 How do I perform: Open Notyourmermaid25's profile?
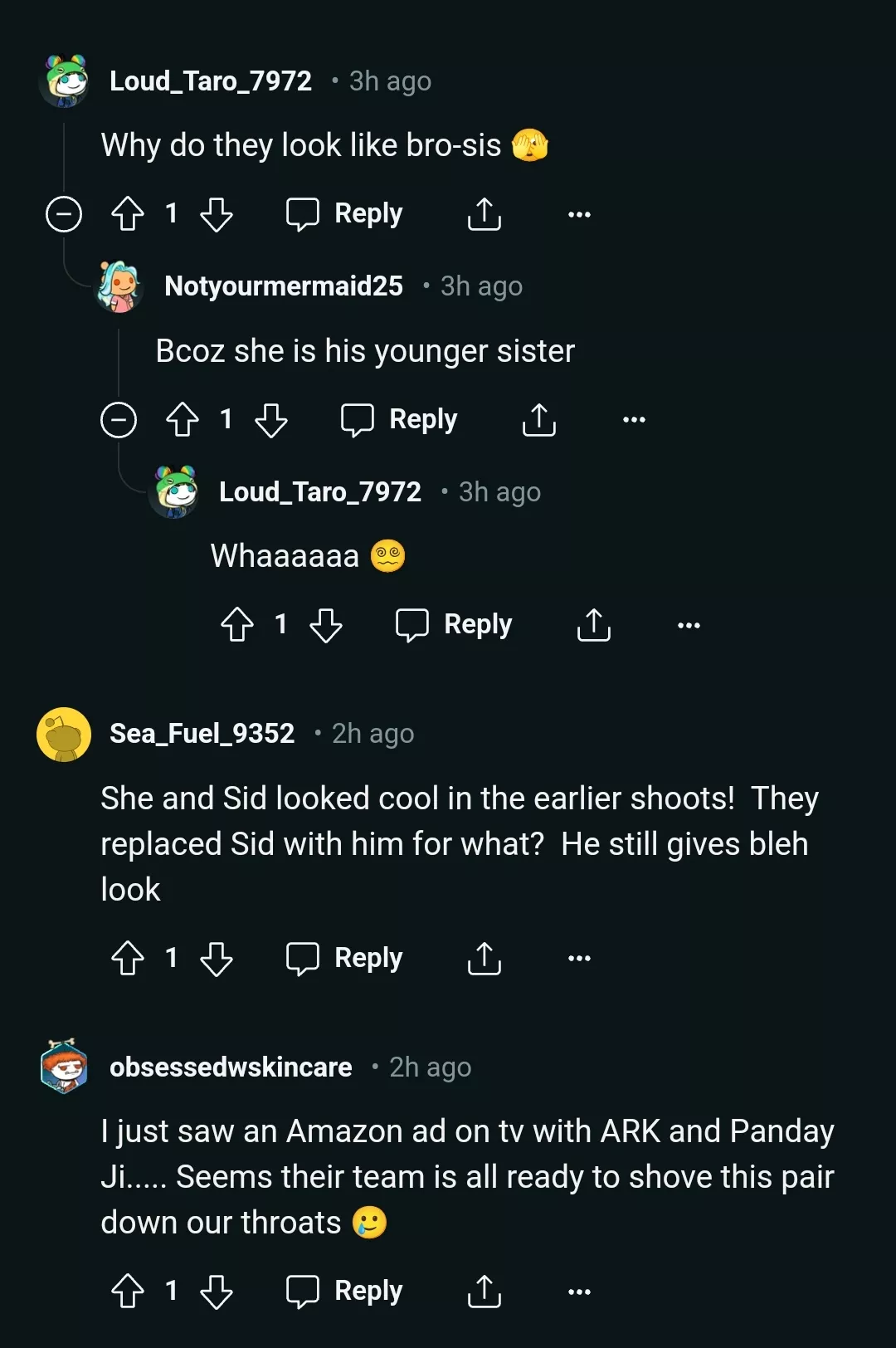284,286
